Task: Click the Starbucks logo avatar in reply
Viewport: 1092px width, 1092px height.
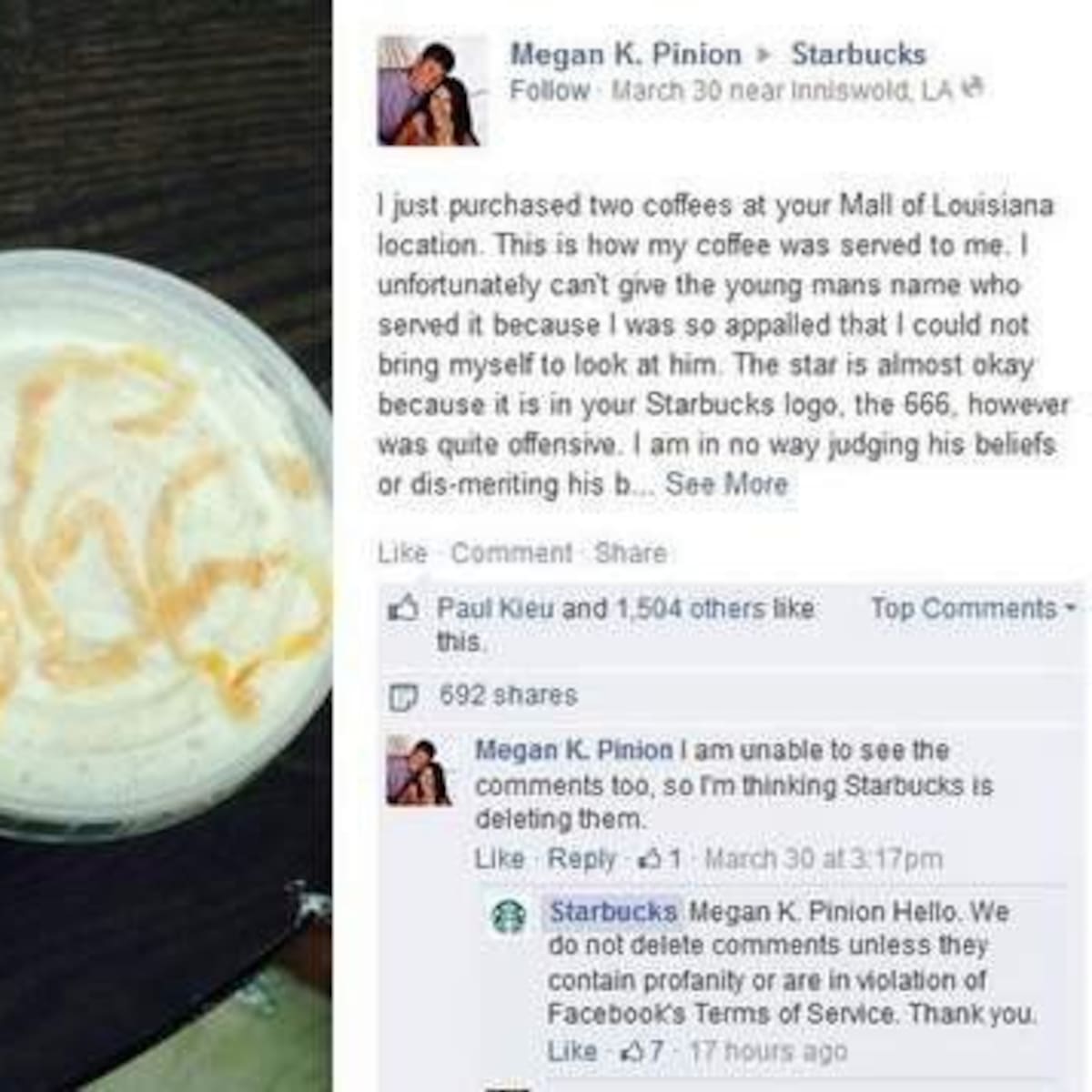Action: tap(509, 916)
